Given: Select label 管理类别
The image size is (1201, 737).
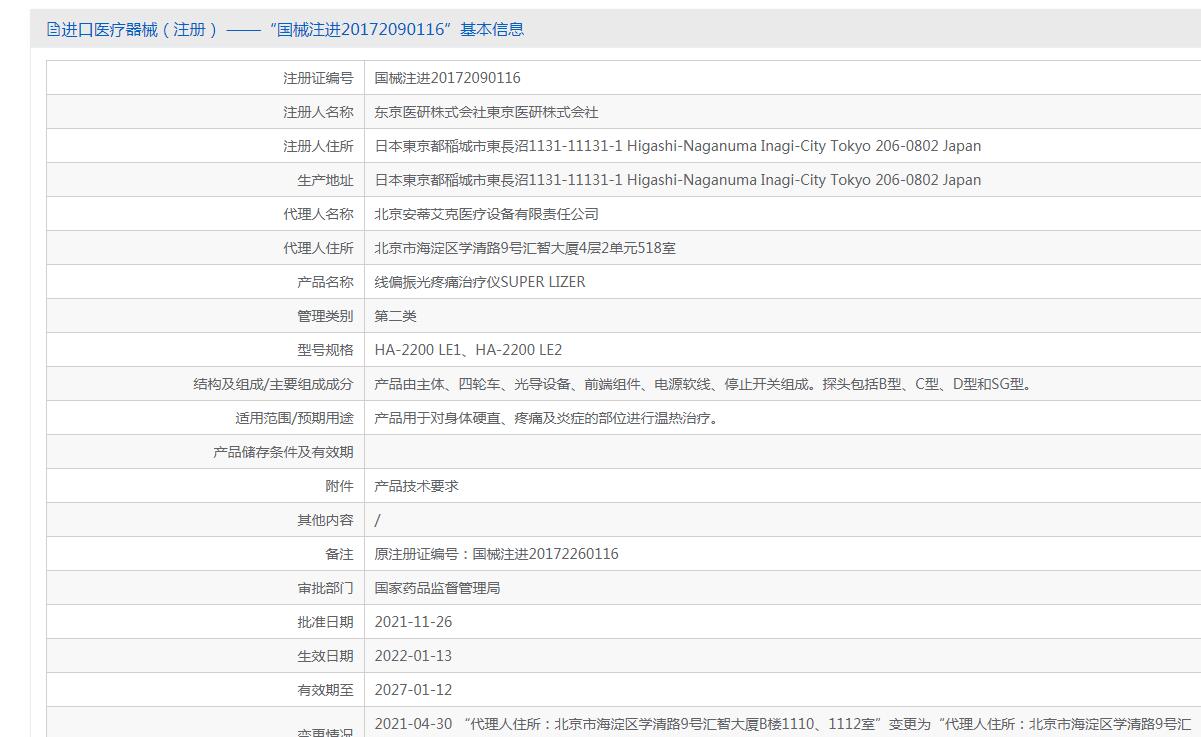Looking at the screenshot, I should 325,316.
